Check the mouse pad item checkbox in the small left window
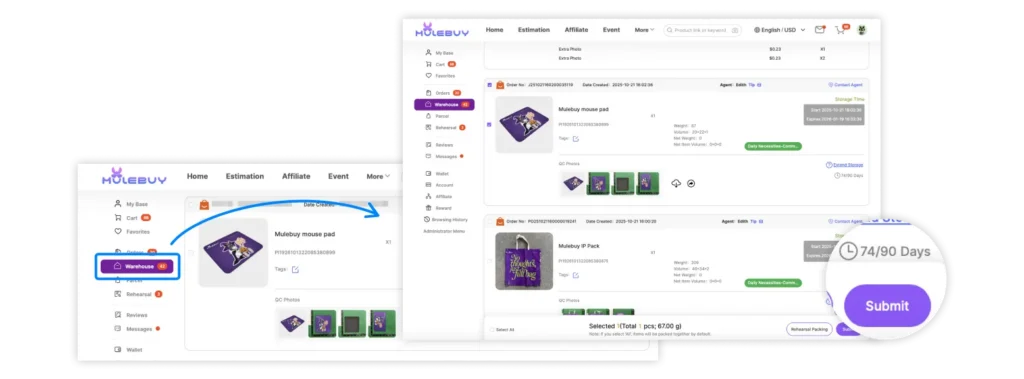This screenshot has height=379, width=1024. coord(191,252)
